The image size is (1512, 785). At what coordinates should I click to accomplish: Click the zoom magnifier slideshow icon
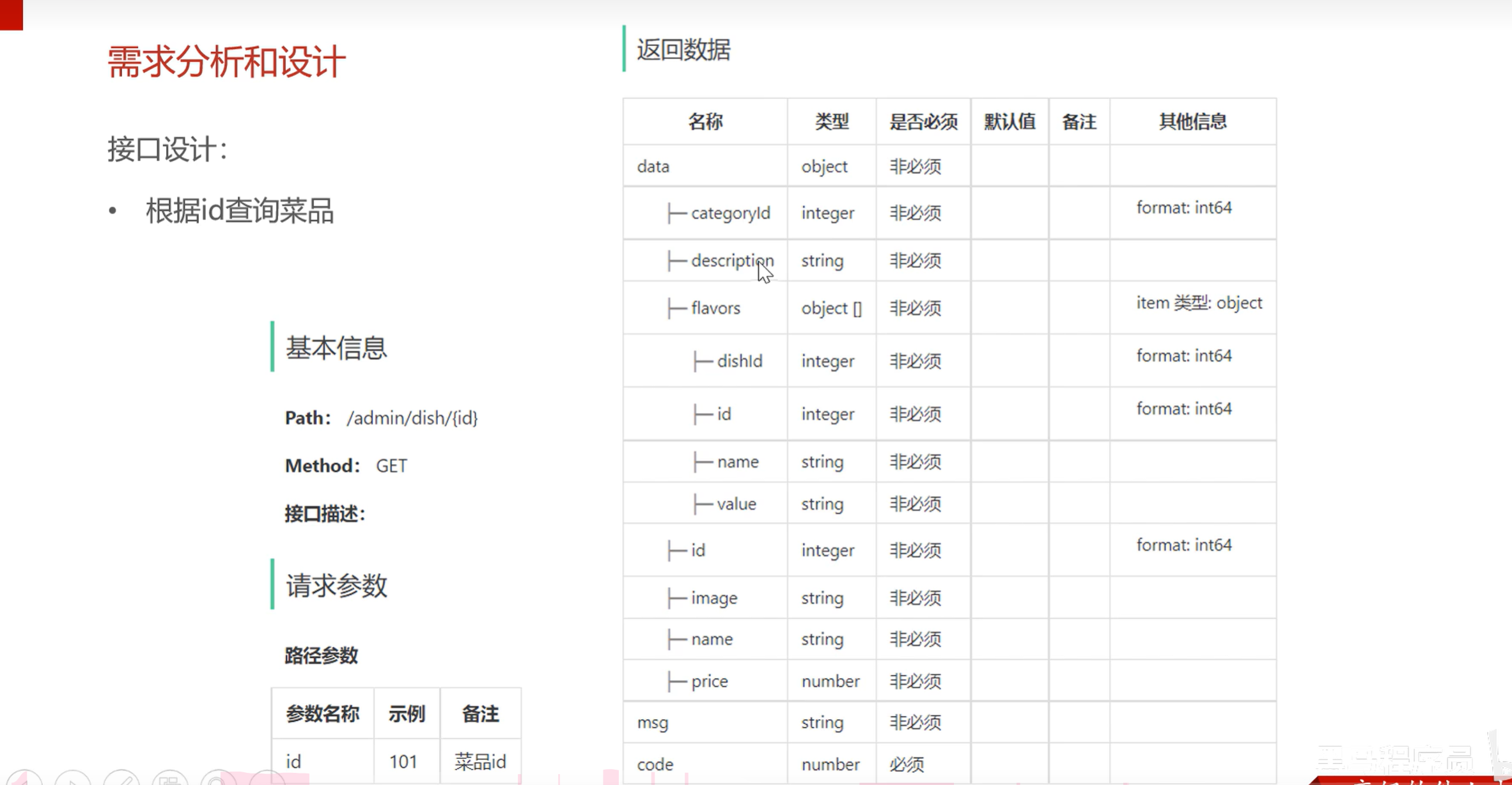coord(219,779)
